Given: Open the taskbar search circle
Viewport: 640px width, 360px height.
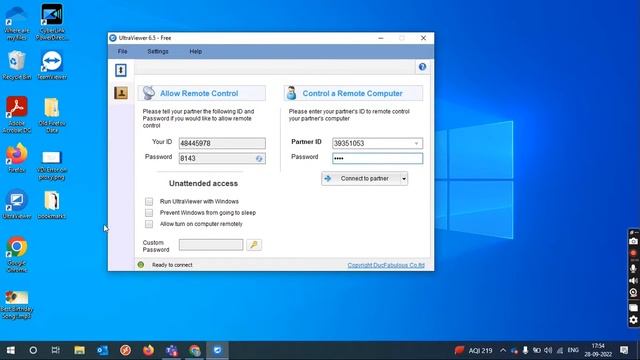Looking at the screenshot, I should click(x=33, y=350).
